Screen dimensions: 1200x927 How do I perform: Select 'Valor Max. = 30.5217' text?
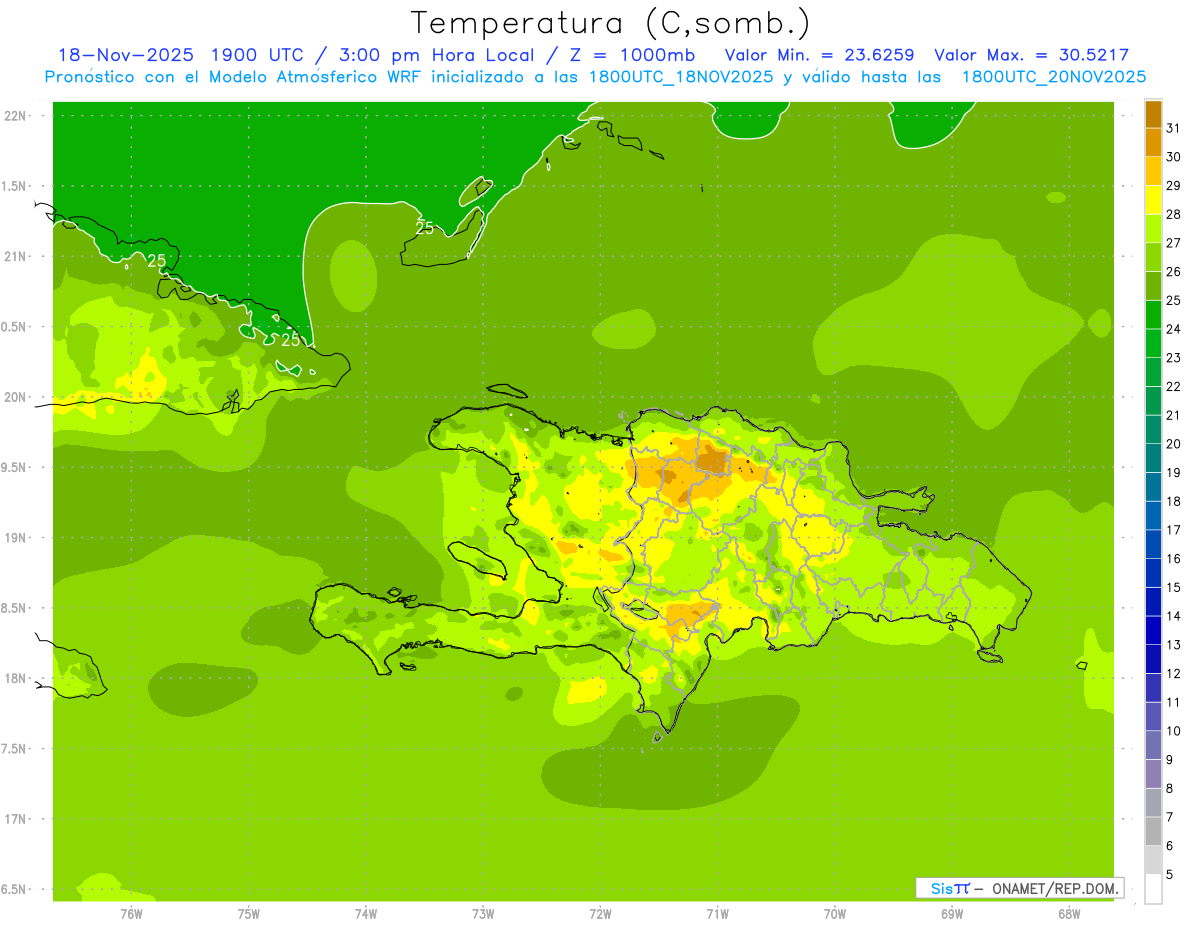1031,55
